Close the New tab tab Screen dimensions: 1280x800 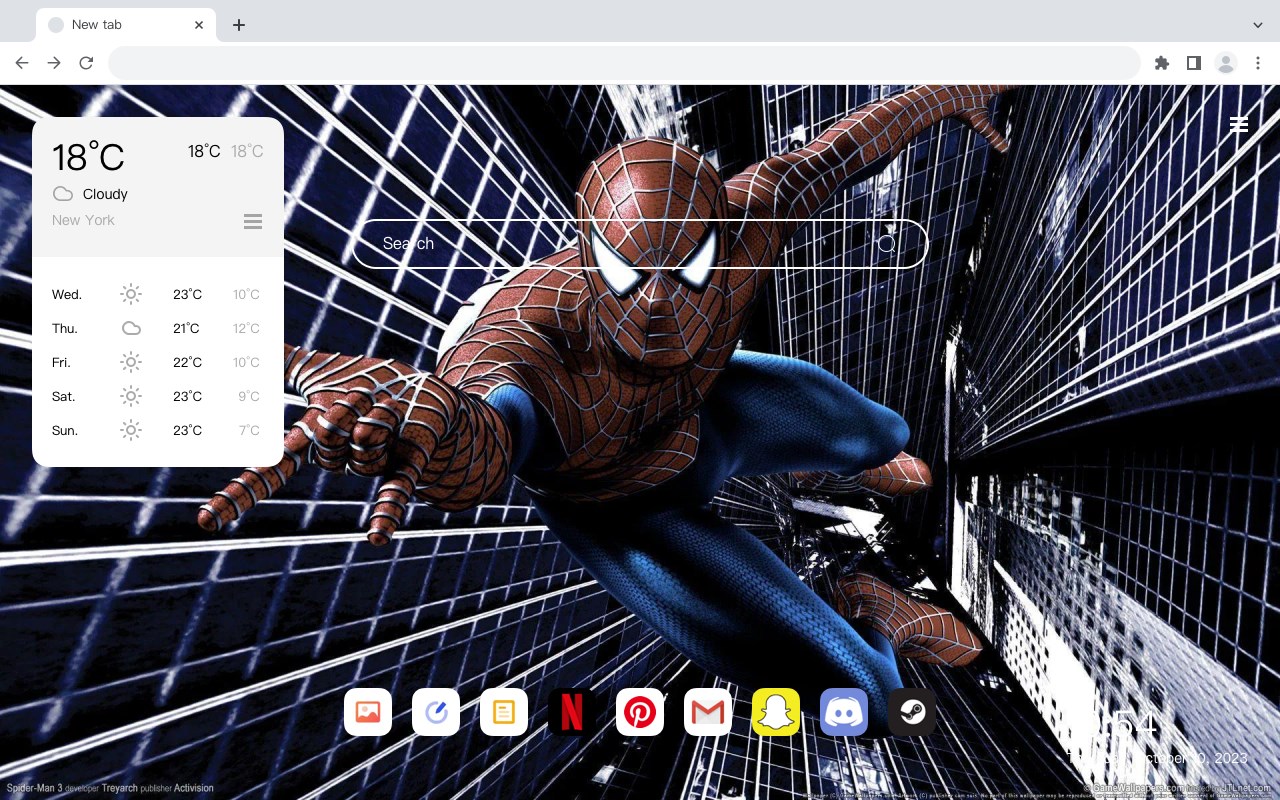coord(199,25)
